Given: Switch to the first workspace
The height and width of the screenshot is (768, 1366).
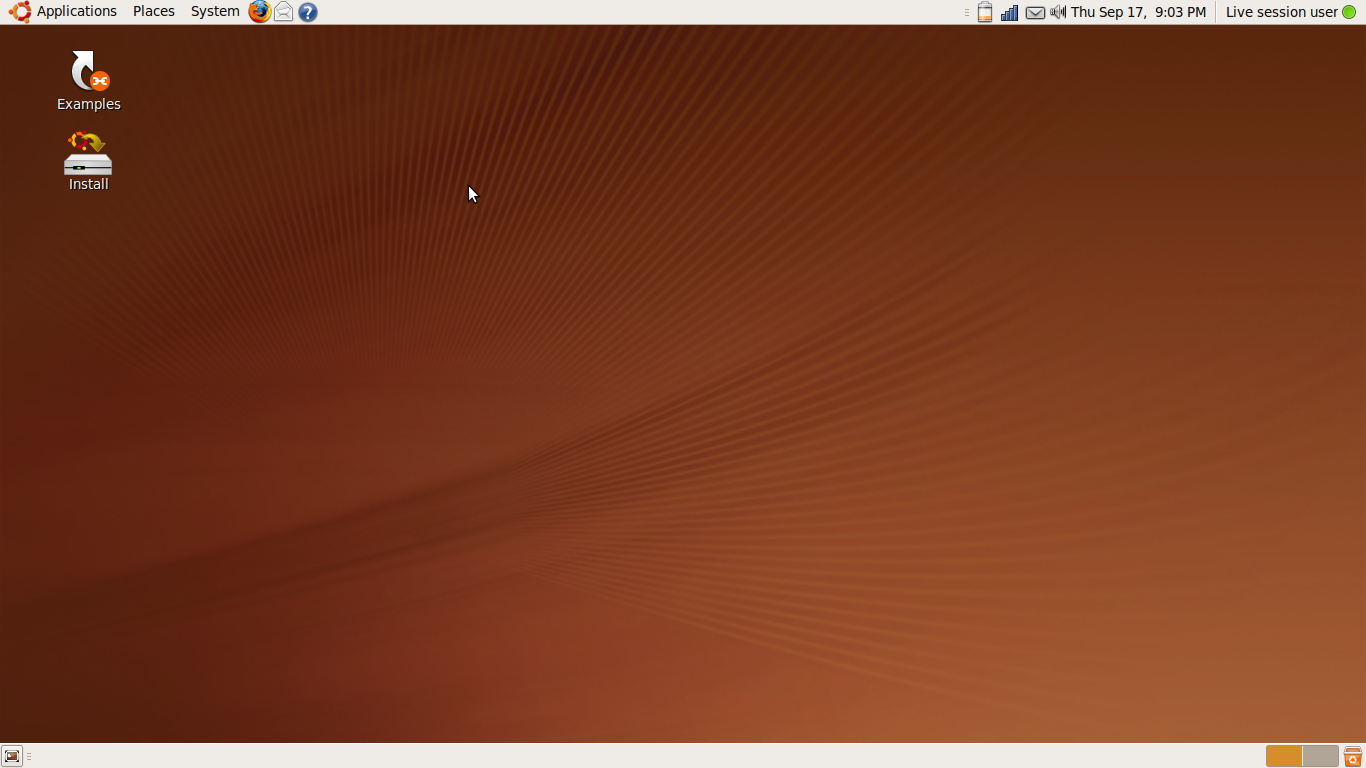Looking at the screenshot, I should (x=1284, y=756).
